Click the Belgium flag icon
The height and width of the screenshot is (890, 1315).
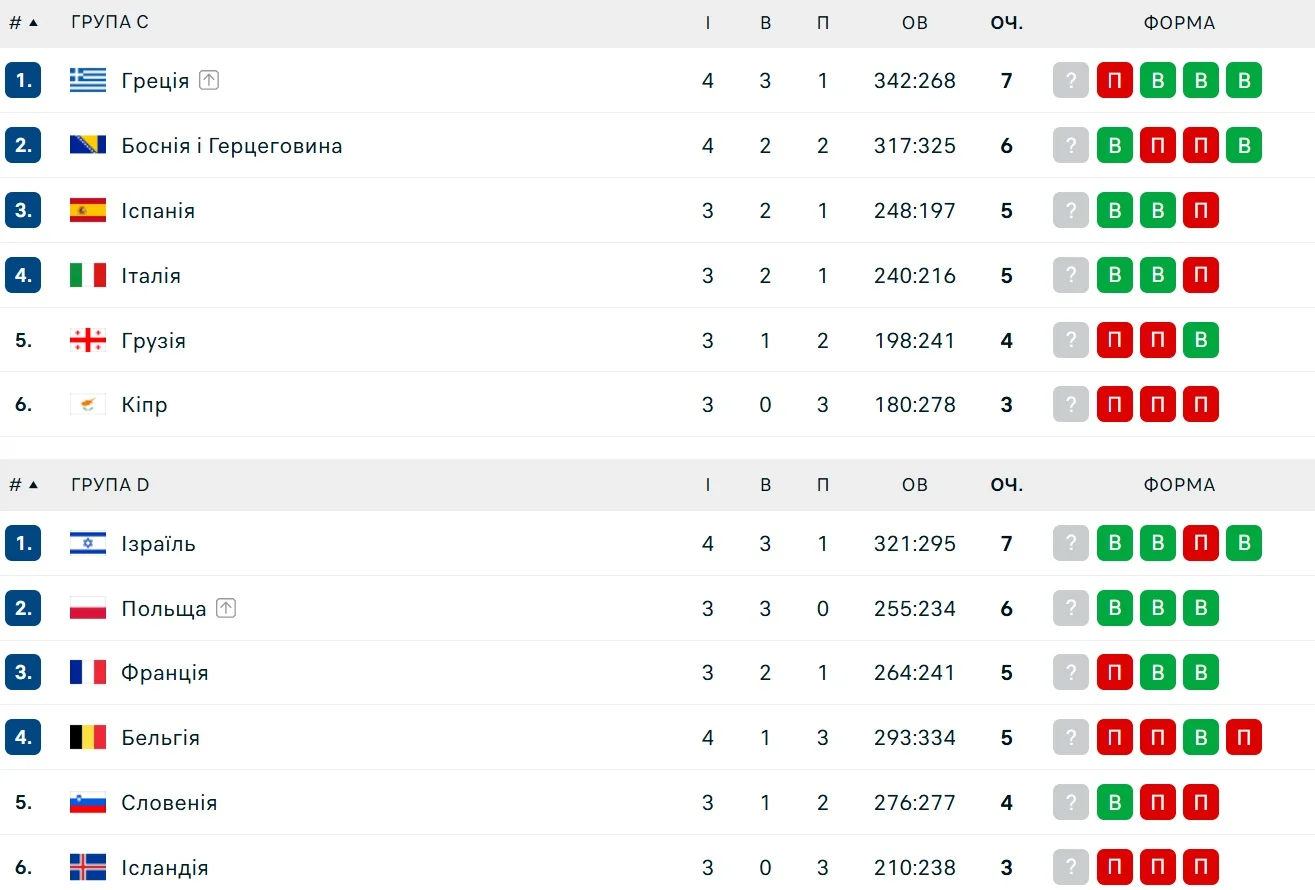[x=88, y=737]
